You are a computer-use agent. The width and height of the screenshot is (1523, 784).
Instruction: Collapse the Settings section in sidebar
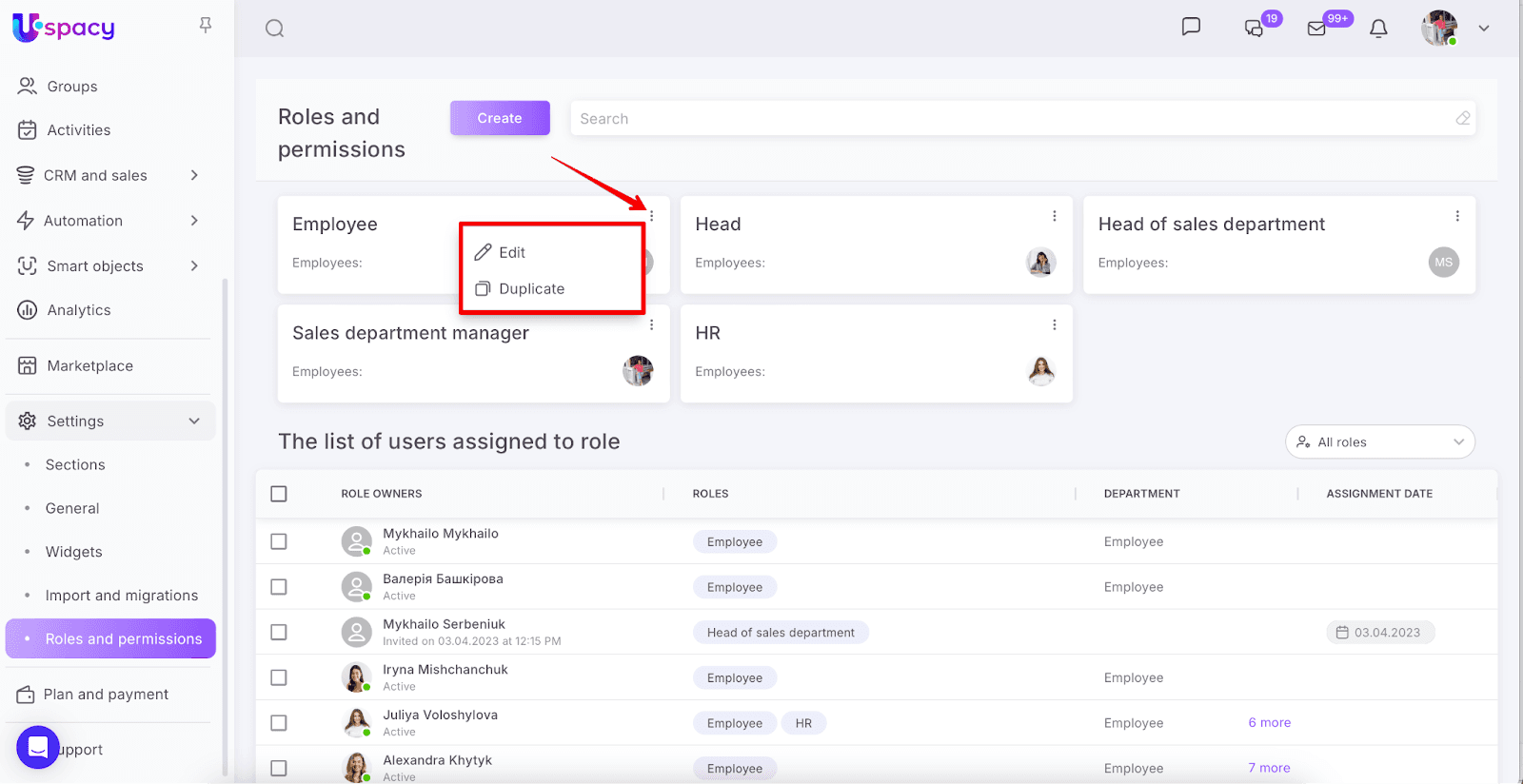[194, 421]
